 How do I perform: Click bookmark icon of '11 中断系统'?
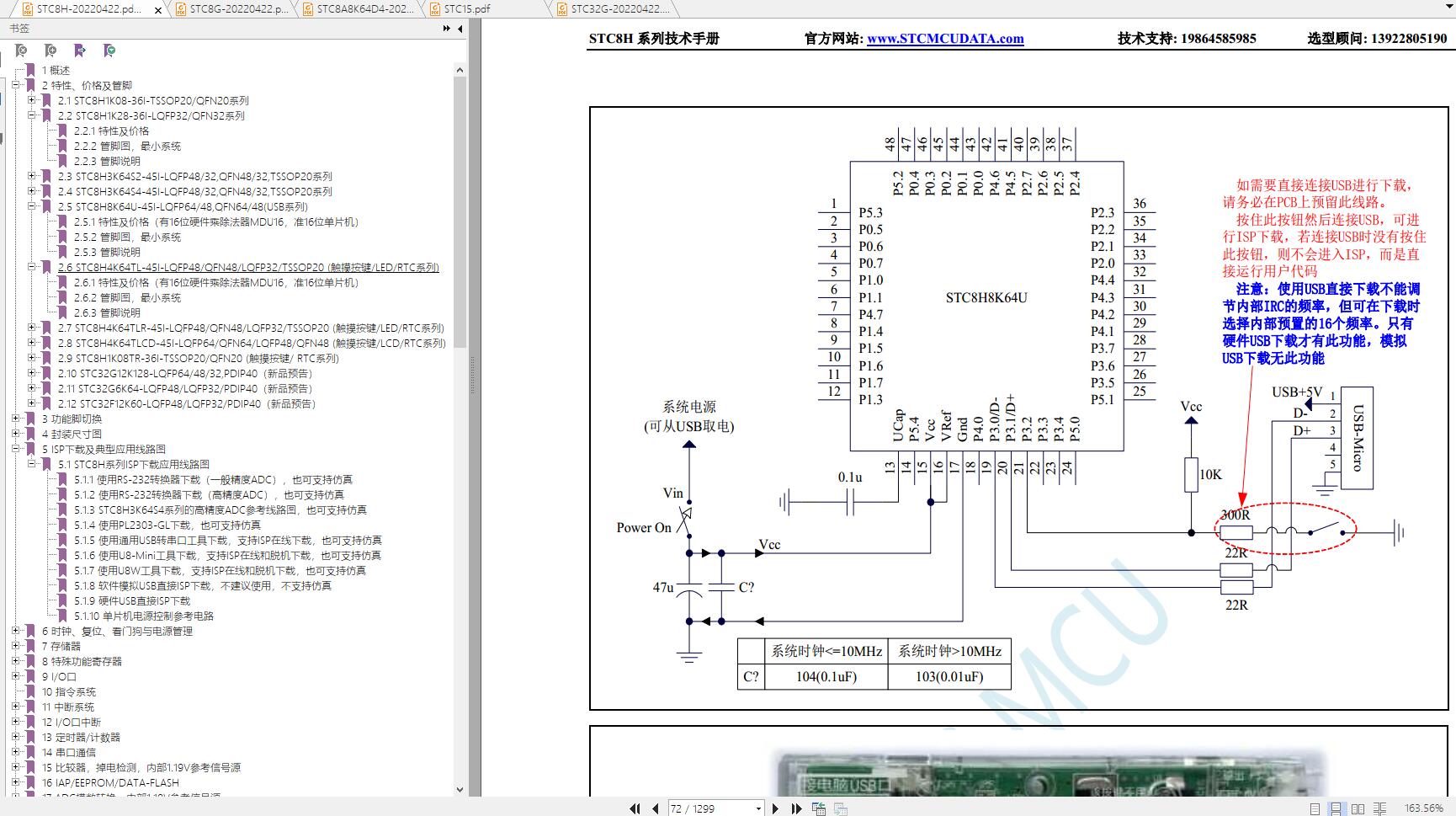point(30,707)
